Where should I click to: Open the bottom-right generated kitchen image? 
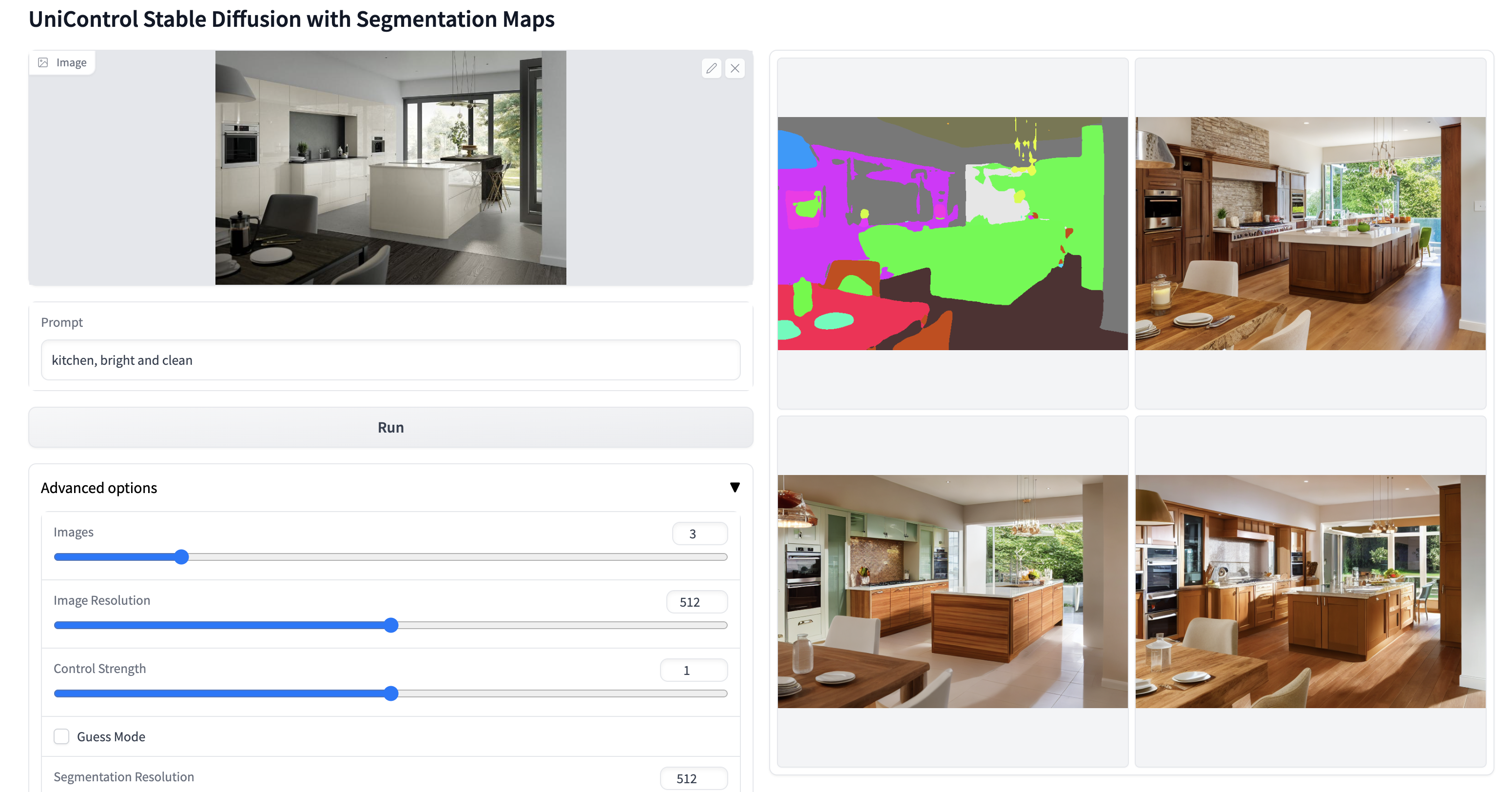1310,591
